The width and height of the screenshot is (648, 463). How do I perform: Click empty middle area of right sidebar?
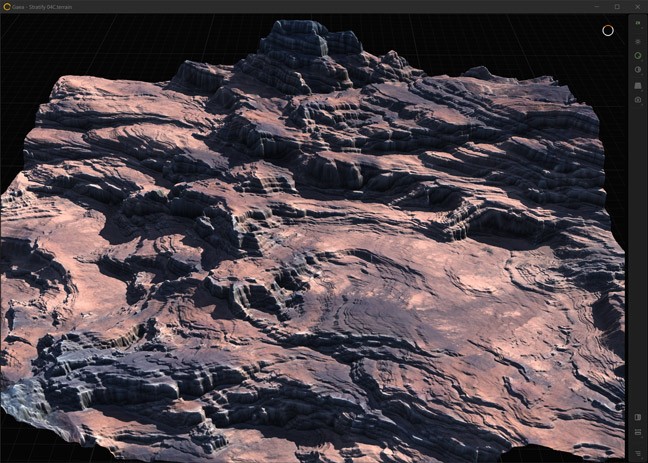click(638, 250)
